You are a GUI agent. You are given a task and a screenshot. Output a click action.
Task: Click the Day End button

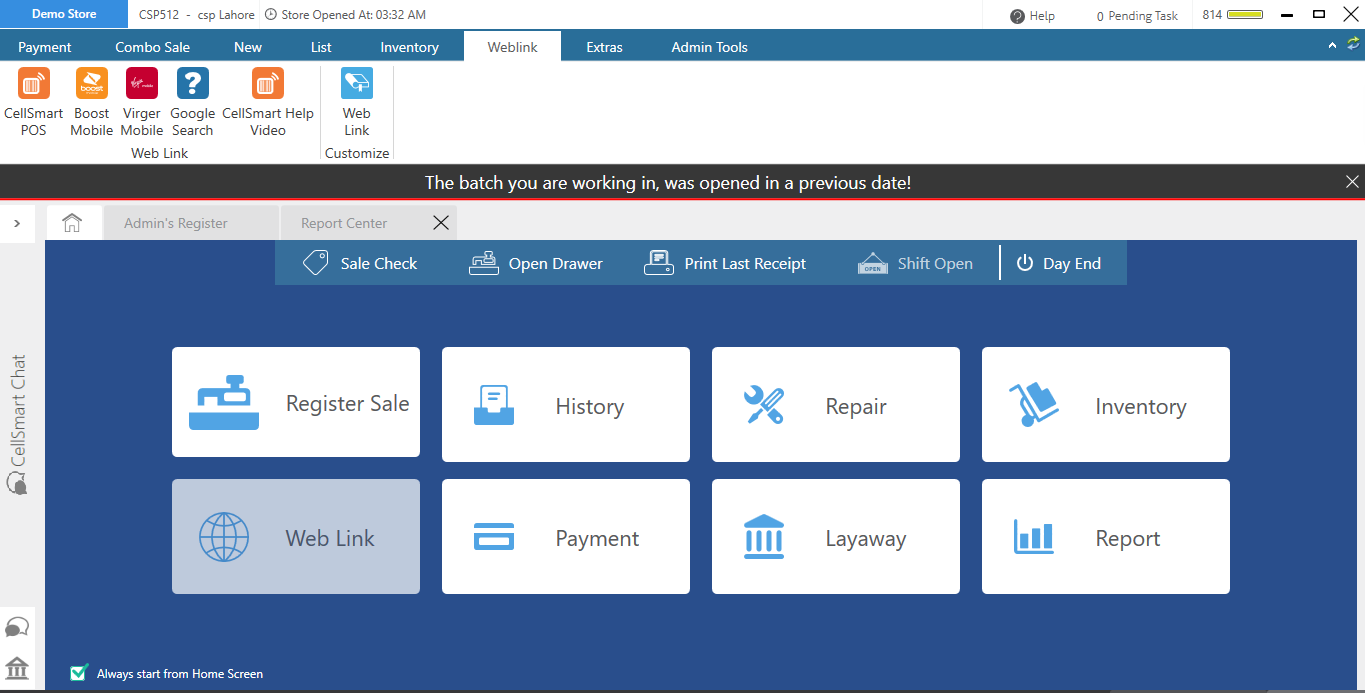tap(1059, 264)
